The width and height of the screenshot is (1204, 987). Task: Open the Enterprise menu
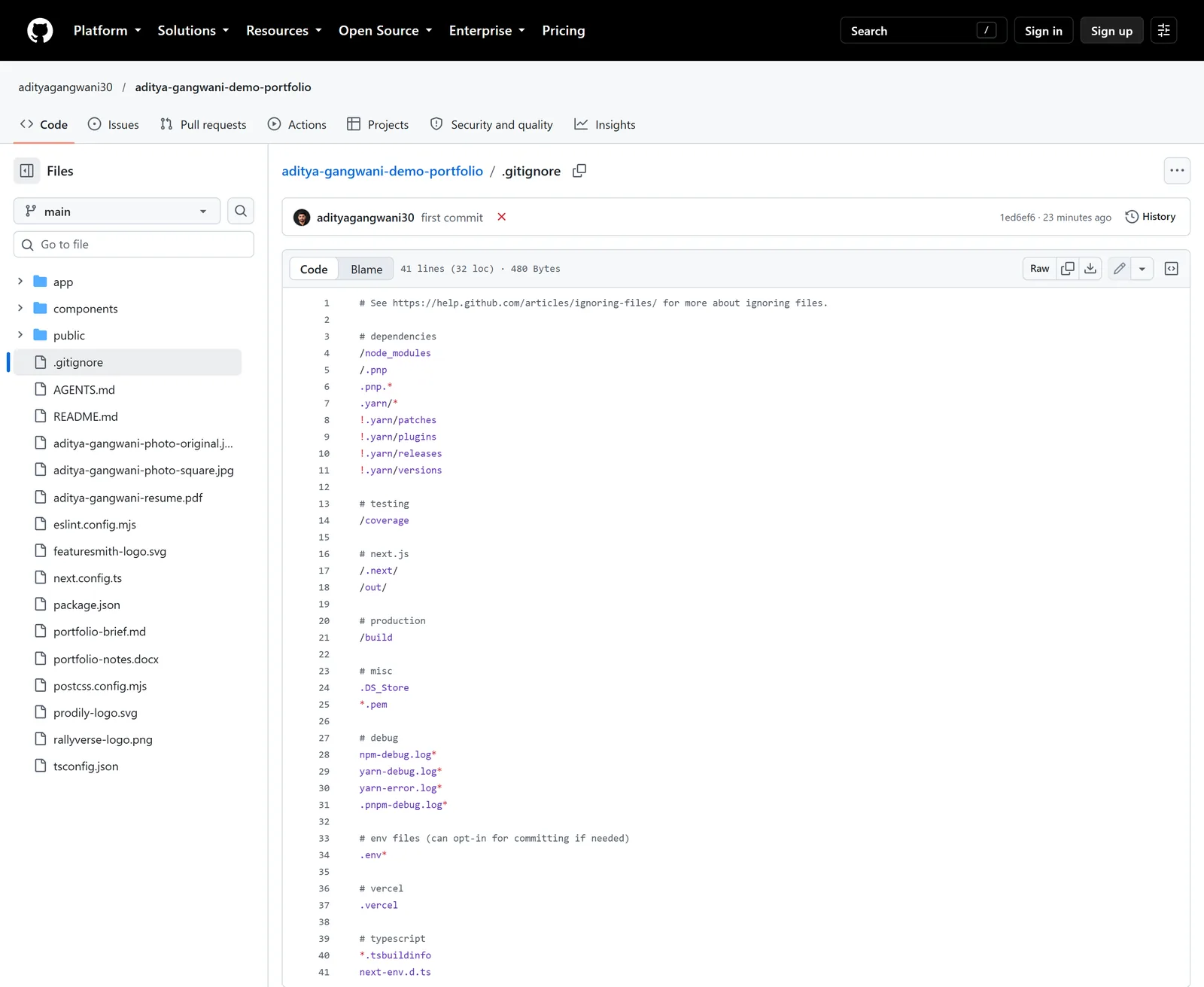pos(487,31)
